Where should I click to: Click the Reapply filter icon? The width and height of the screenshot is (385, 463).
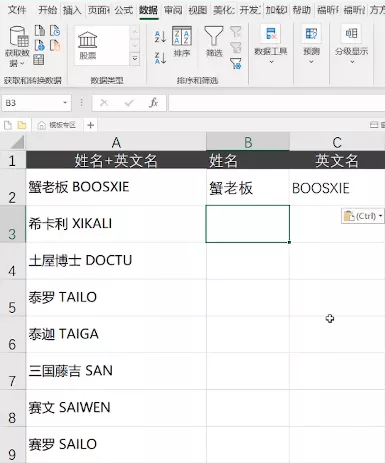click(x=236, y=47)
